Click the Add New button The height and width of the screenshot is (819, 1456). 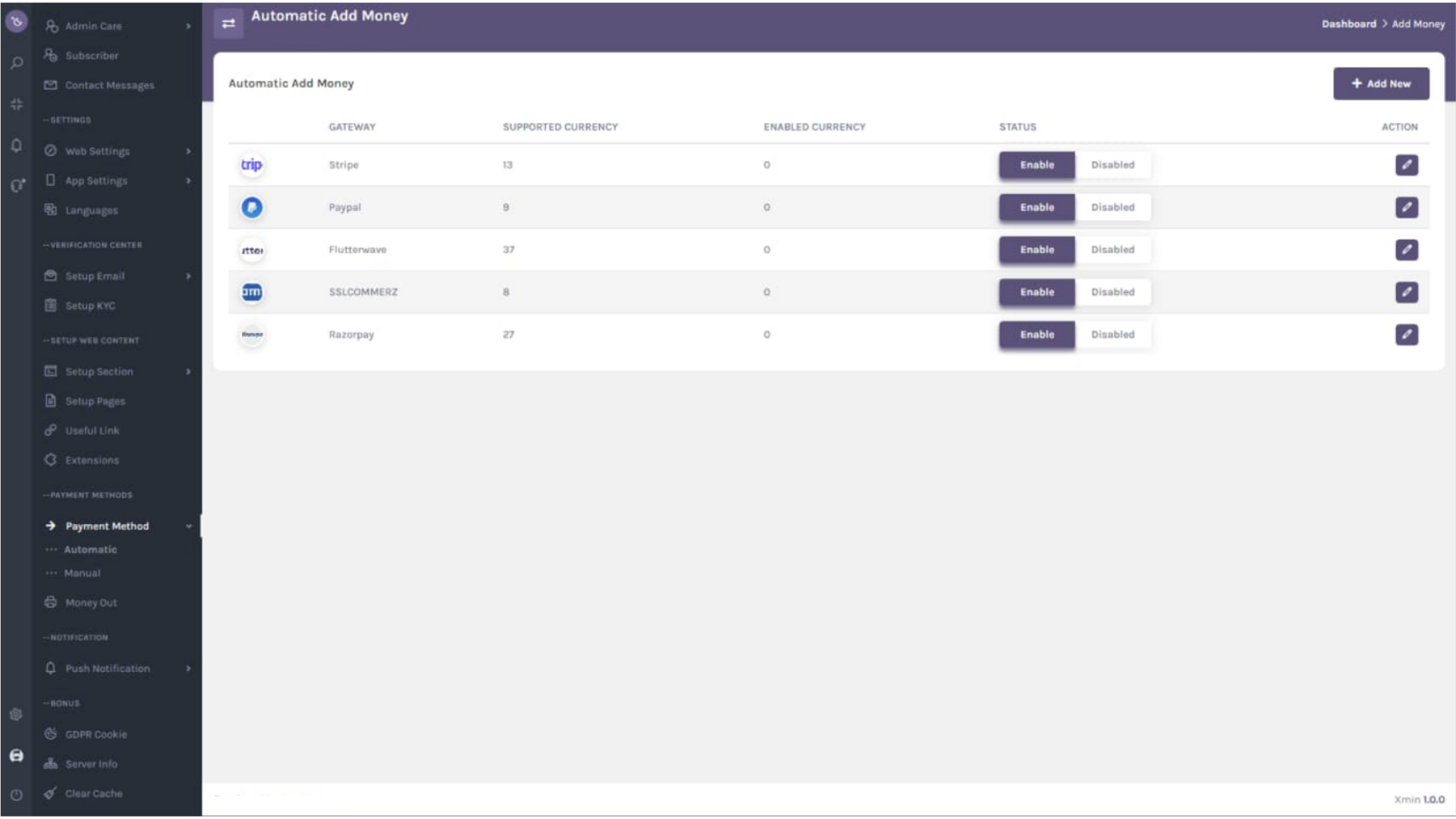click(1381, 83)
